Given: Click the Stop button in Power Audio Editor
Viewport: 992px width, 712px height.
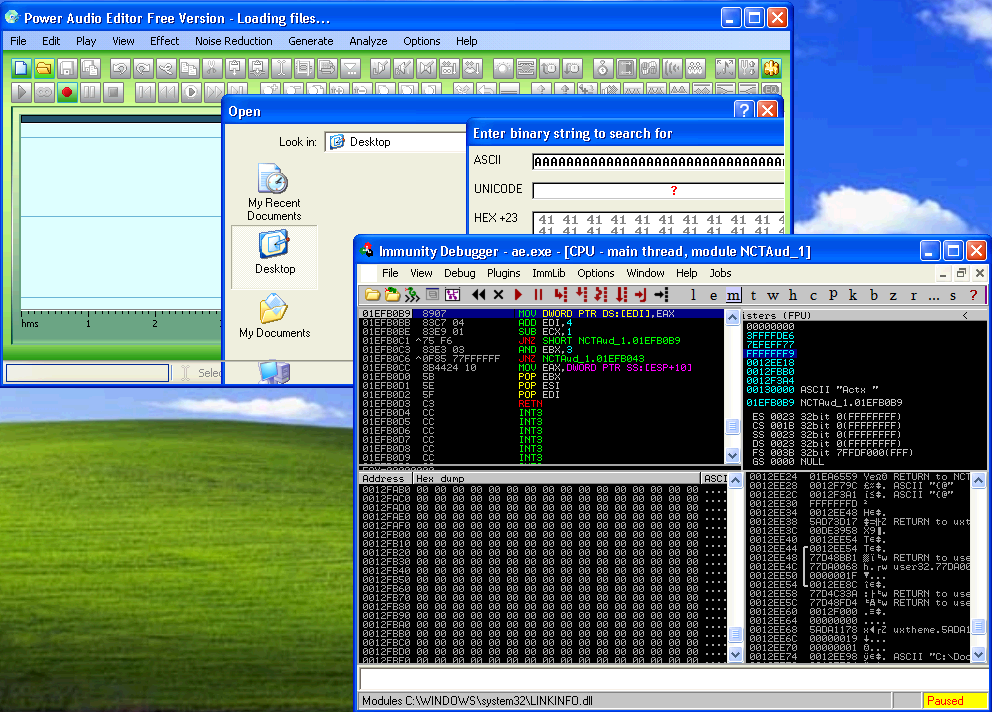Looking at the screenshot, I should coord(113,92).
